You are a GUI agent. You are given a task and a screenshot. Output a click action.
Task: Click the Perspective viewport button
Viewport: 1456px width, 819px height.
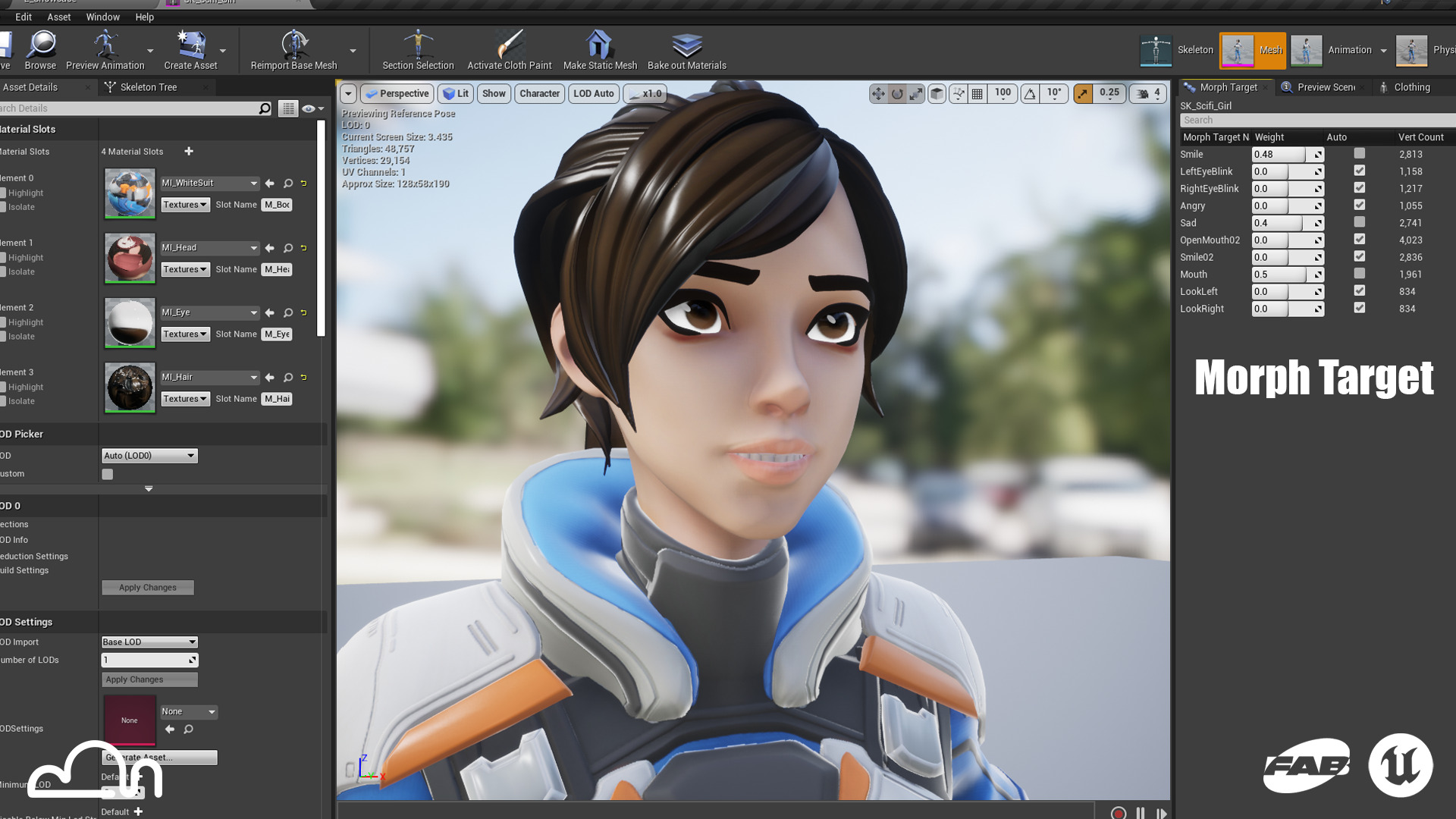(397, 94)
